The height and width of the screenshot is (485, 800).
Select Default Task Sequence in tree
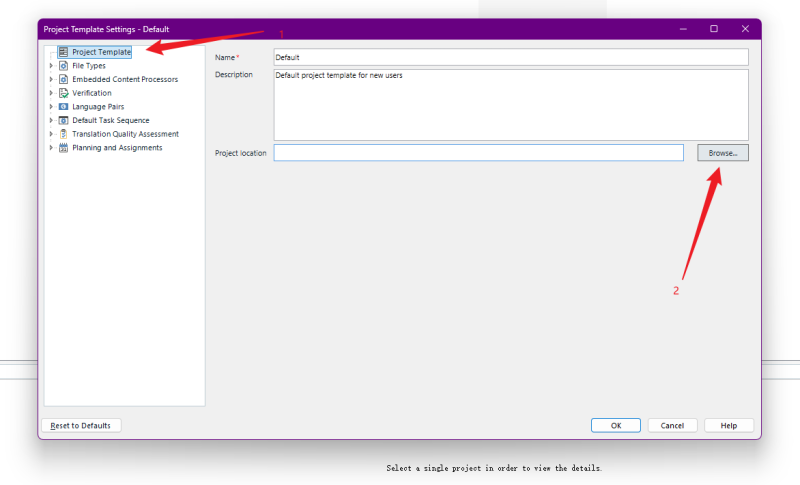110,120
